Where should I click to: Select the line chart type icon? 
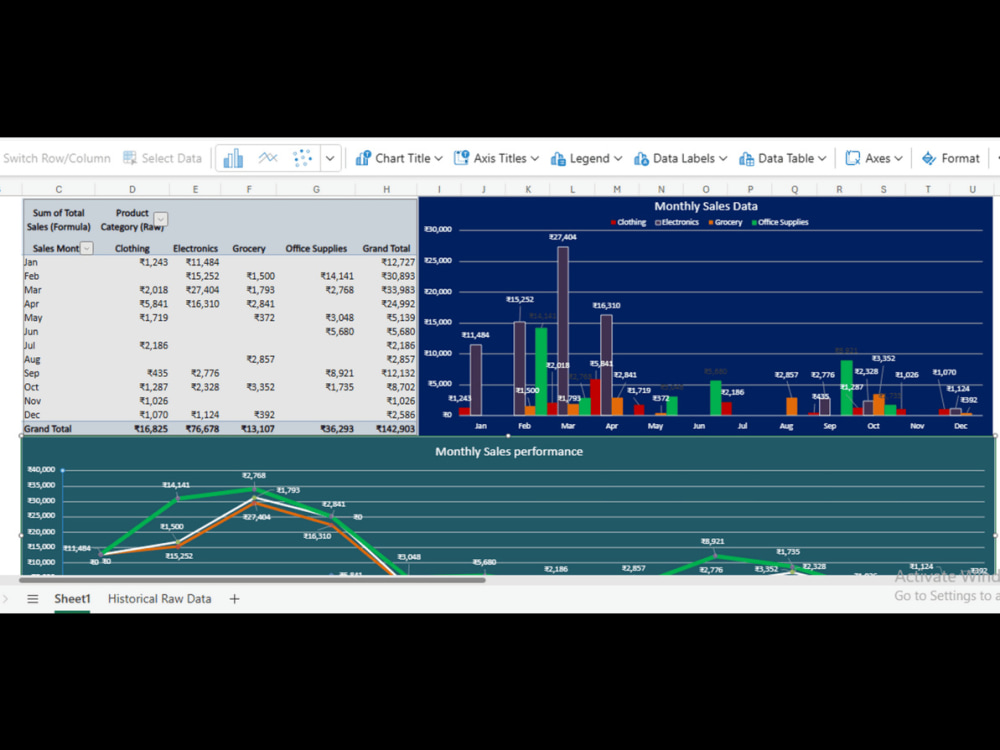click(268, 158)
